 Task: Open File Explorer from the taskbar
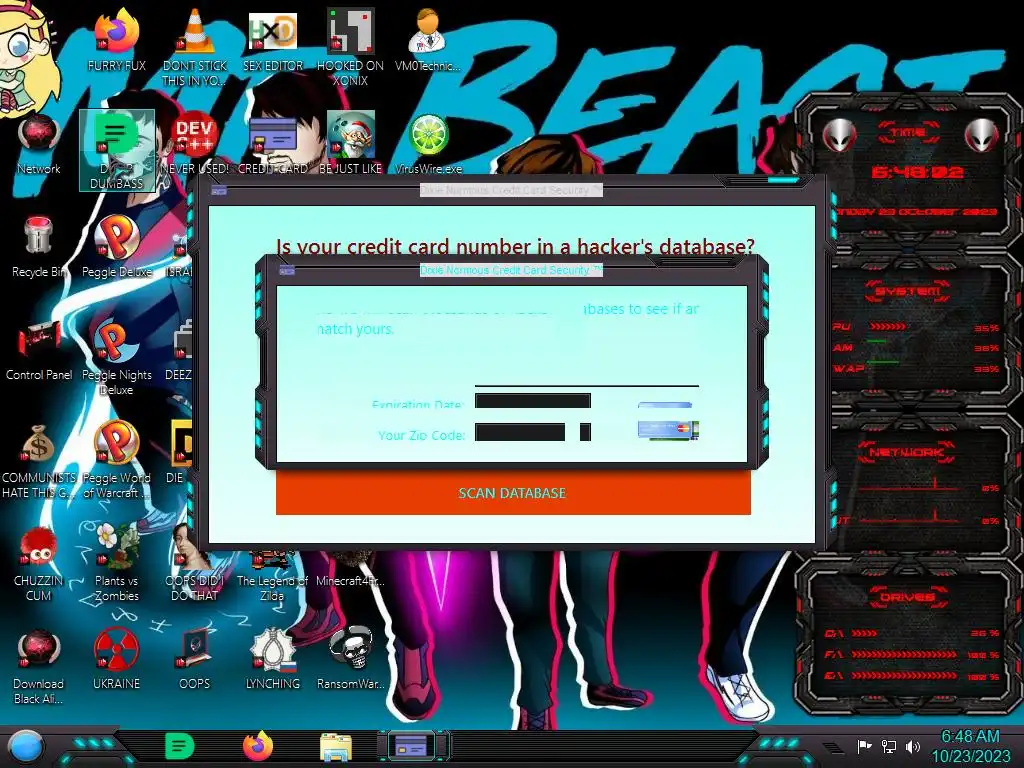(336, 747)
